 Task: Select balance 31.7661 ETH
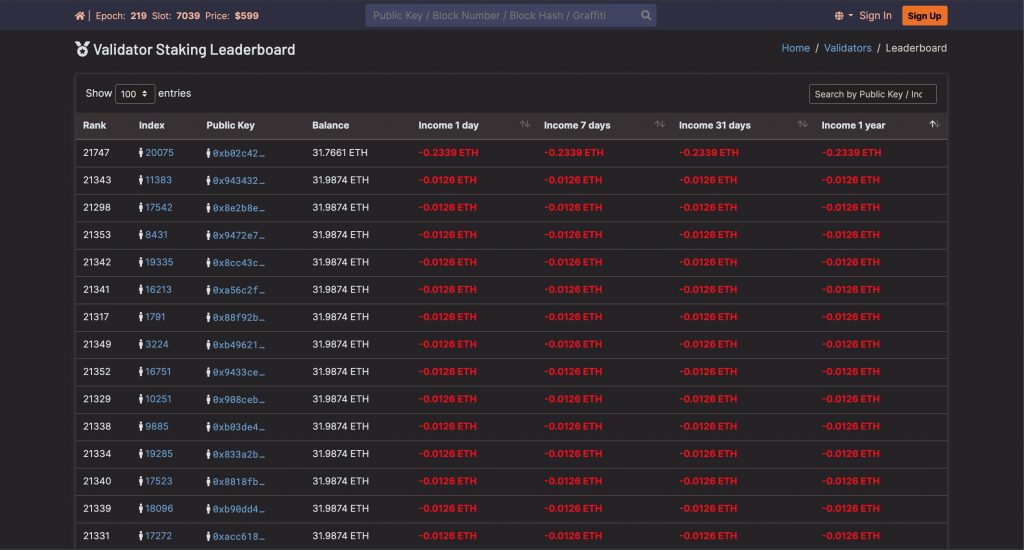point(340,153)
